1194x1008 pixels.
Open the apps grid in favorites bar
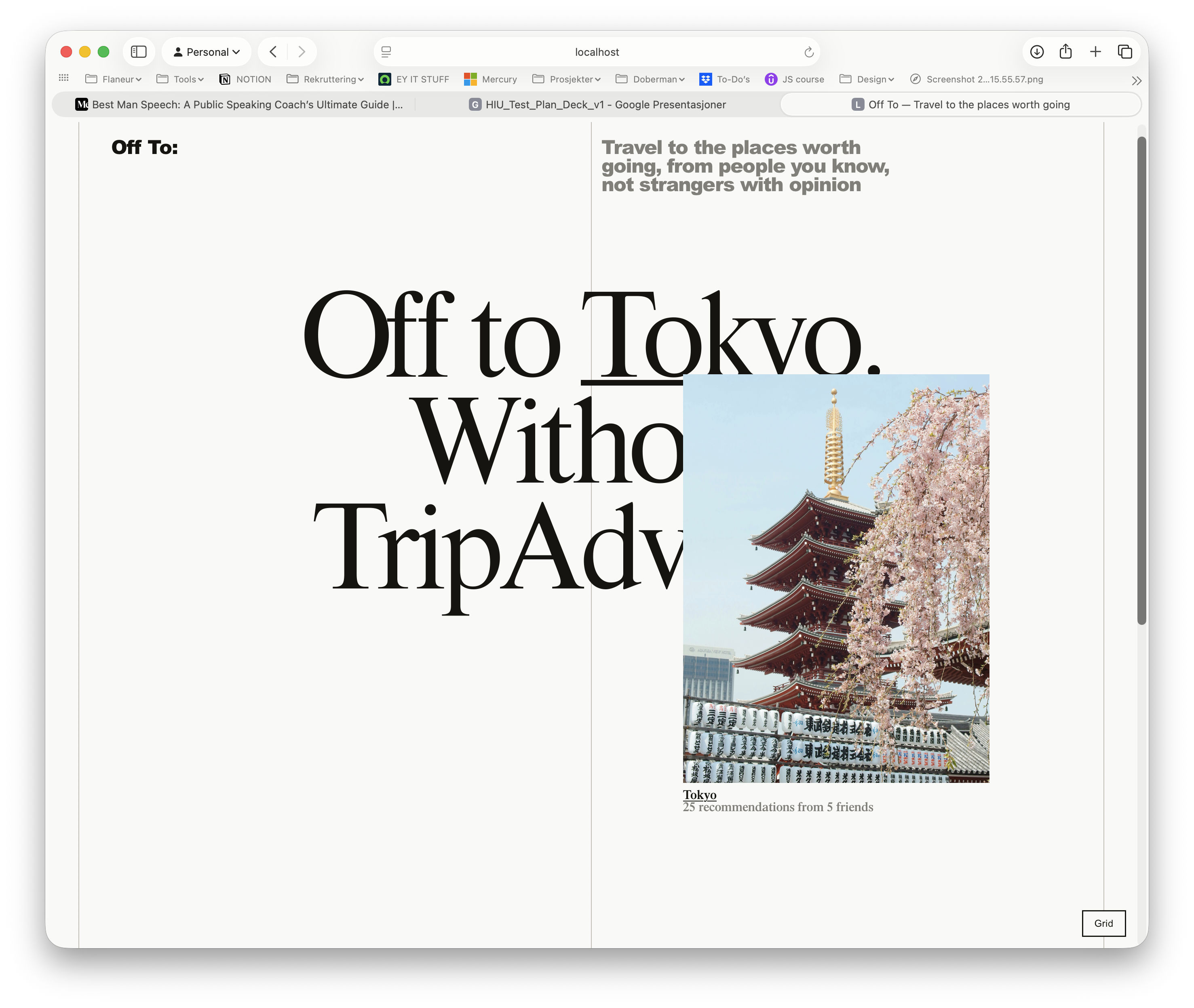(64, 78)
